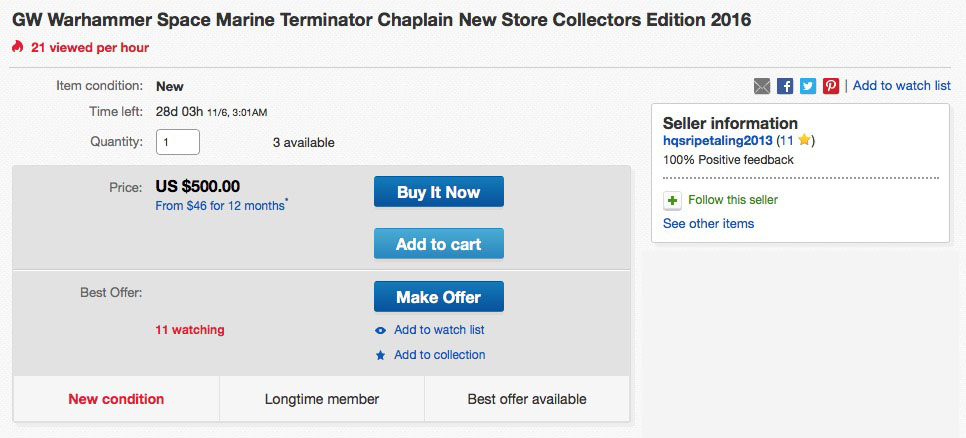This screenshot has height=438, width=966.
Task: Open the Make Offer button
Action: 439,297
